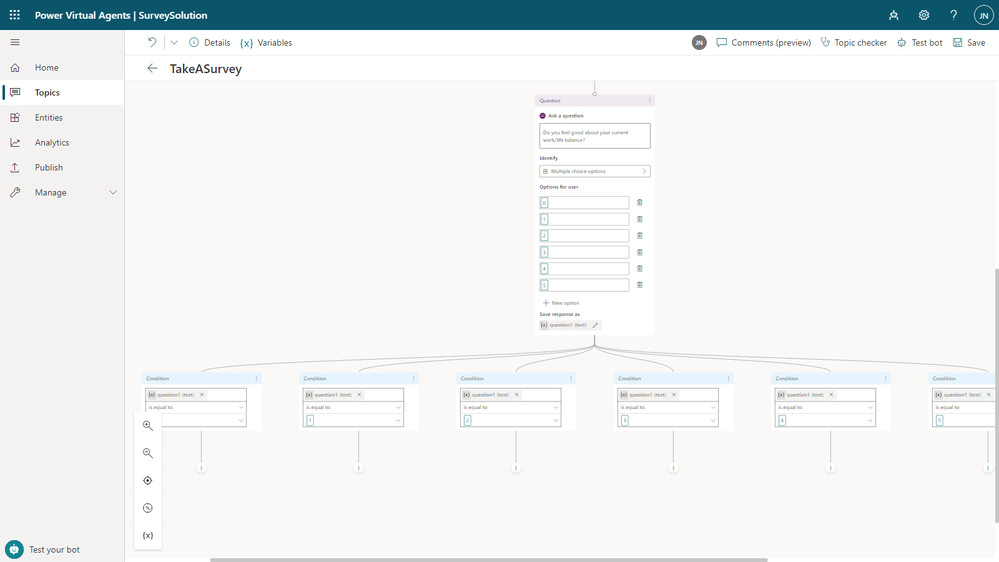This screenshot has width=999, height=562.
Task: Add a New option to the question
Action: pos(561,303)
